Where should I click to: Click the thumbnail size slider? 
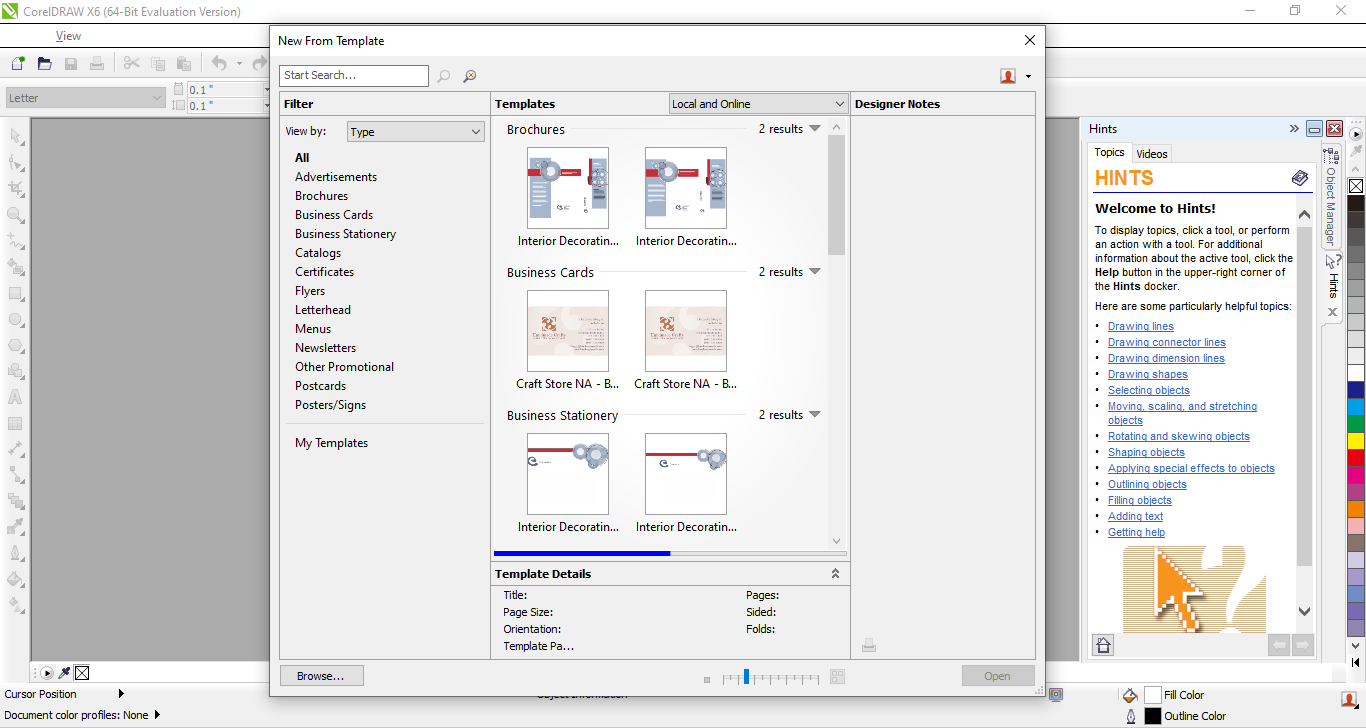click(746, 677)
